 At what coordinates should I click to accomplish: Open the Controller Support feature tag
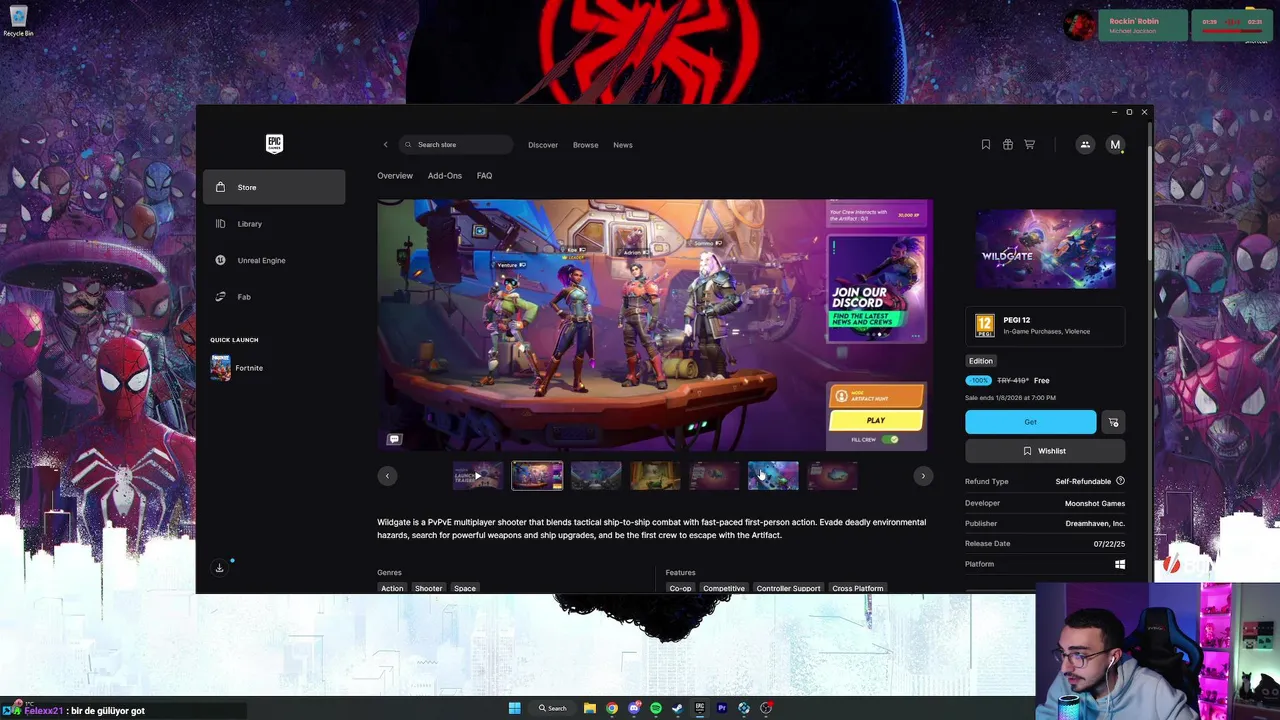coord(788,588)
